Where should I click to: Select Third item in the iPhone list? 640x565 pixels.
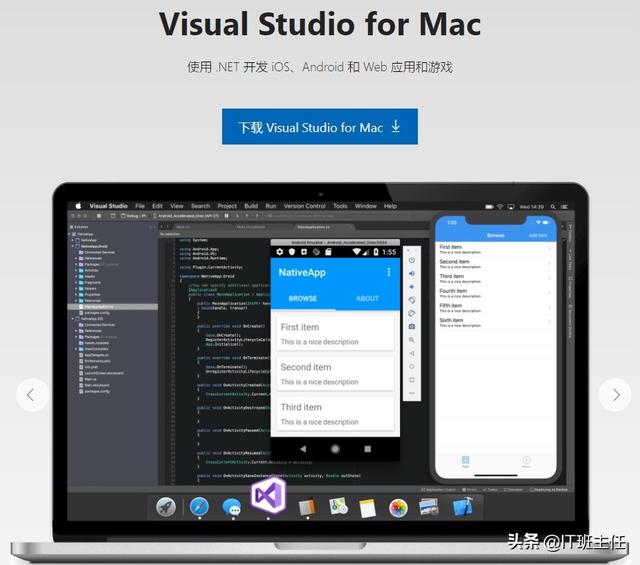pos(496,278)
